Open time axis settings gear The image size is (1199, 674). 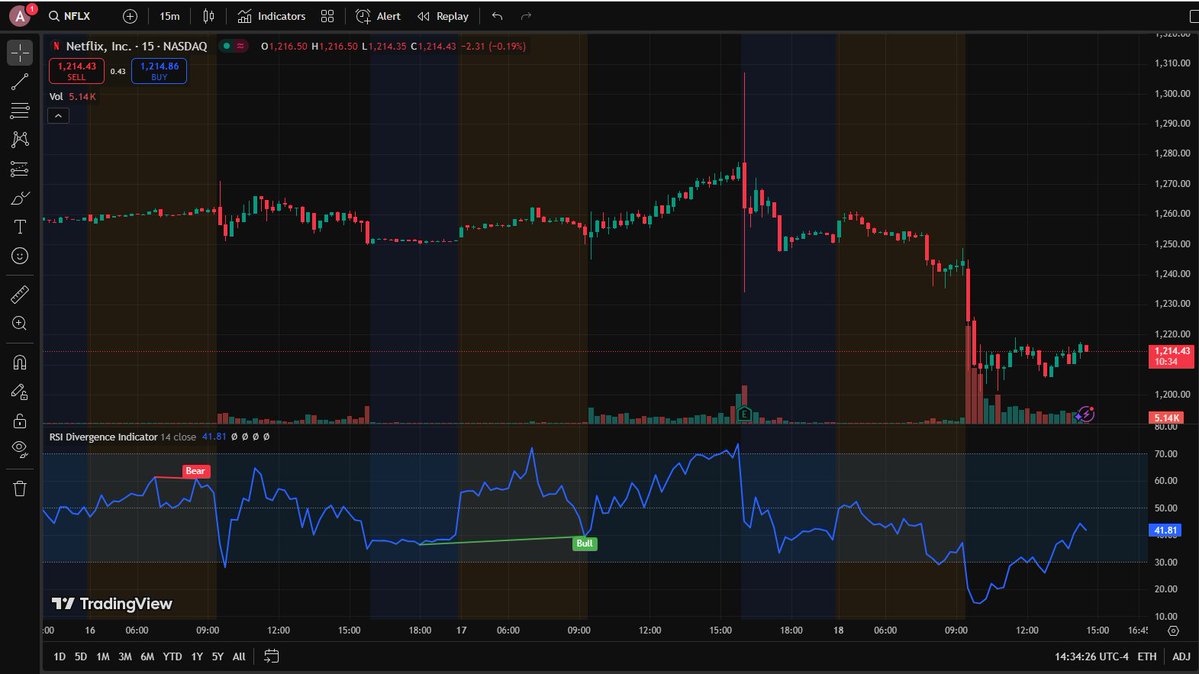click(1174, 630)
